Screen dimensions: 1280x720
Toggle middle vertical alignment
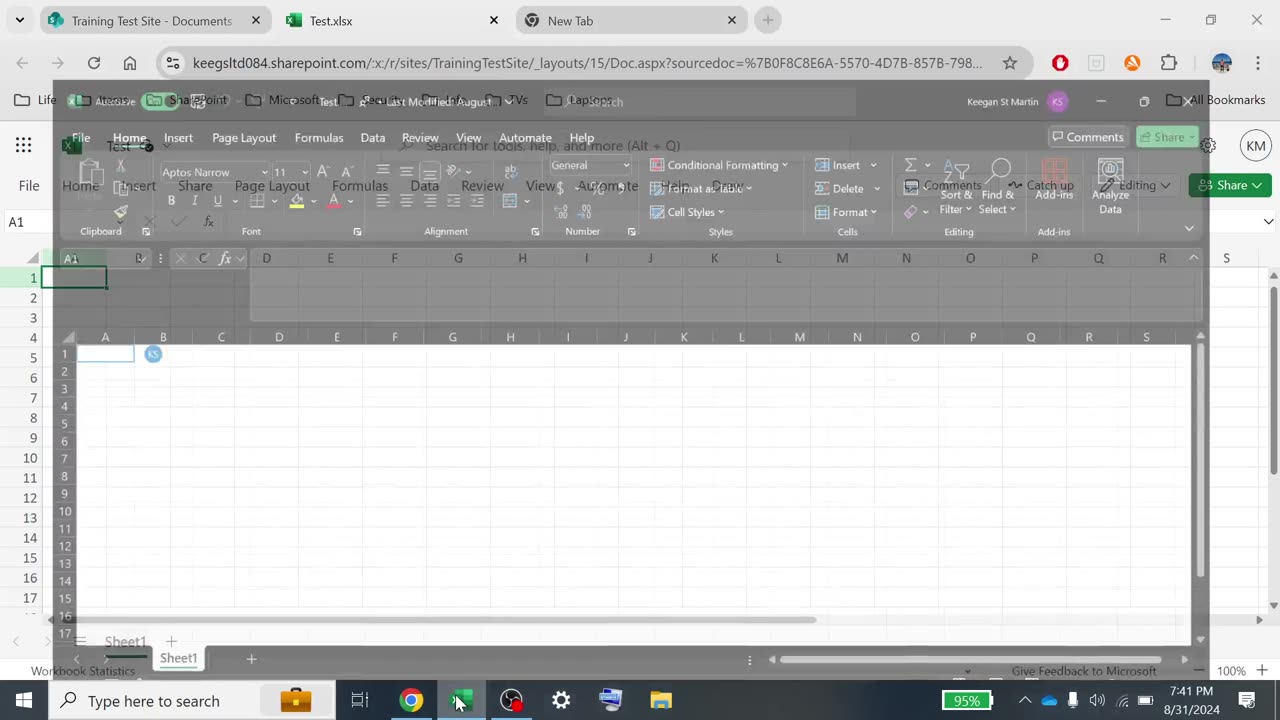point(406,172)
